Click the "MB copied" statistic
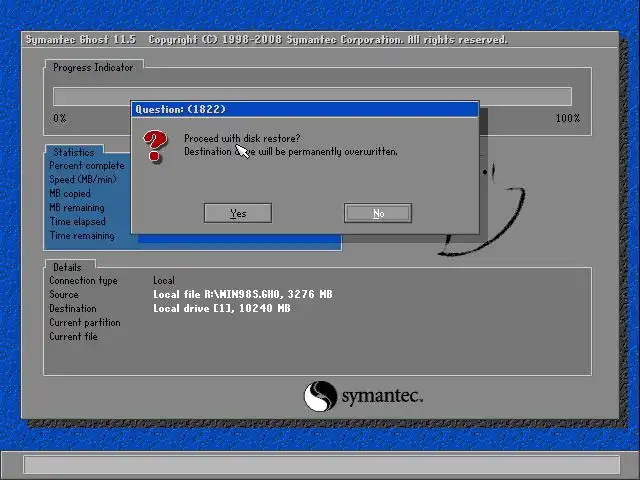Screen dimensions: 640x480 point(70,193)
